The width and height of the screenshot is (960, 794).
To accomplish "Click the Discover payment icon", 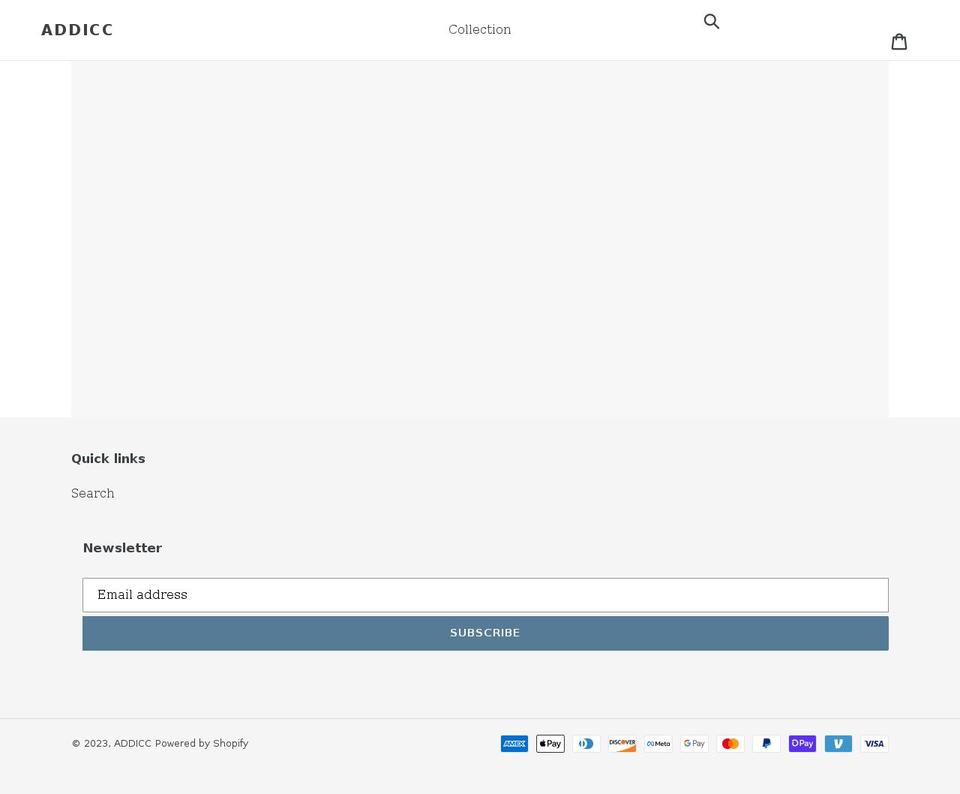I will pos(622,743).
